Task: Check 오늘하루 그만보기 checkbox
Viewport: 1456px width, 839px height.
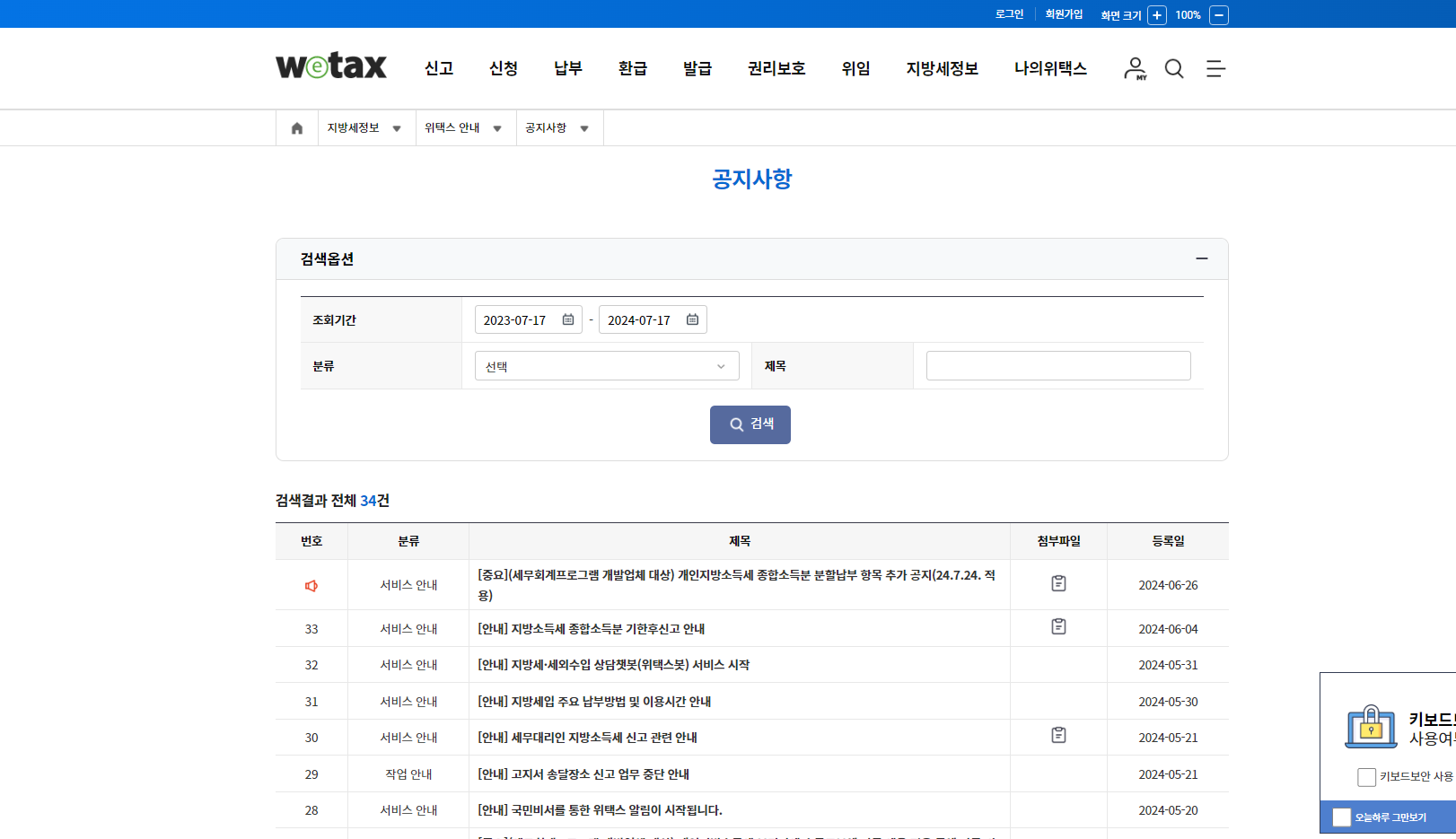Action: [x=1342, y=817]
